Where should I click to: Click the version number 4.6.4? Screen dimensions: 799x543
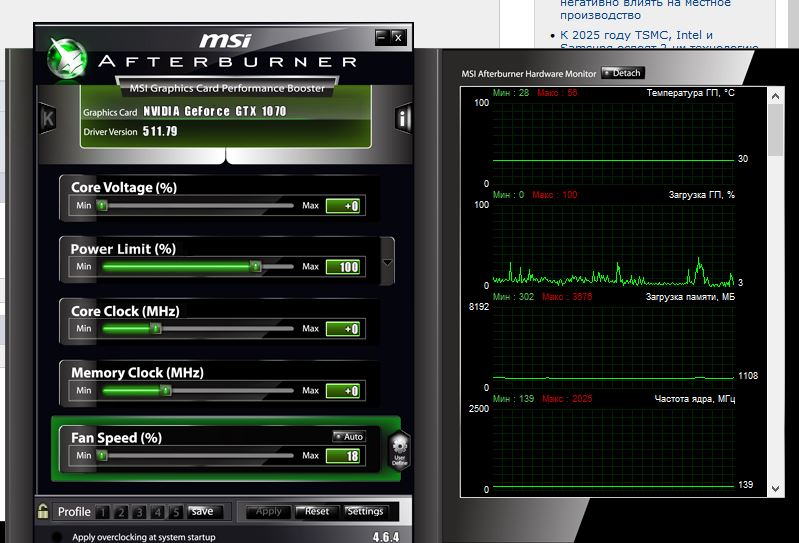tap(386, 537)
